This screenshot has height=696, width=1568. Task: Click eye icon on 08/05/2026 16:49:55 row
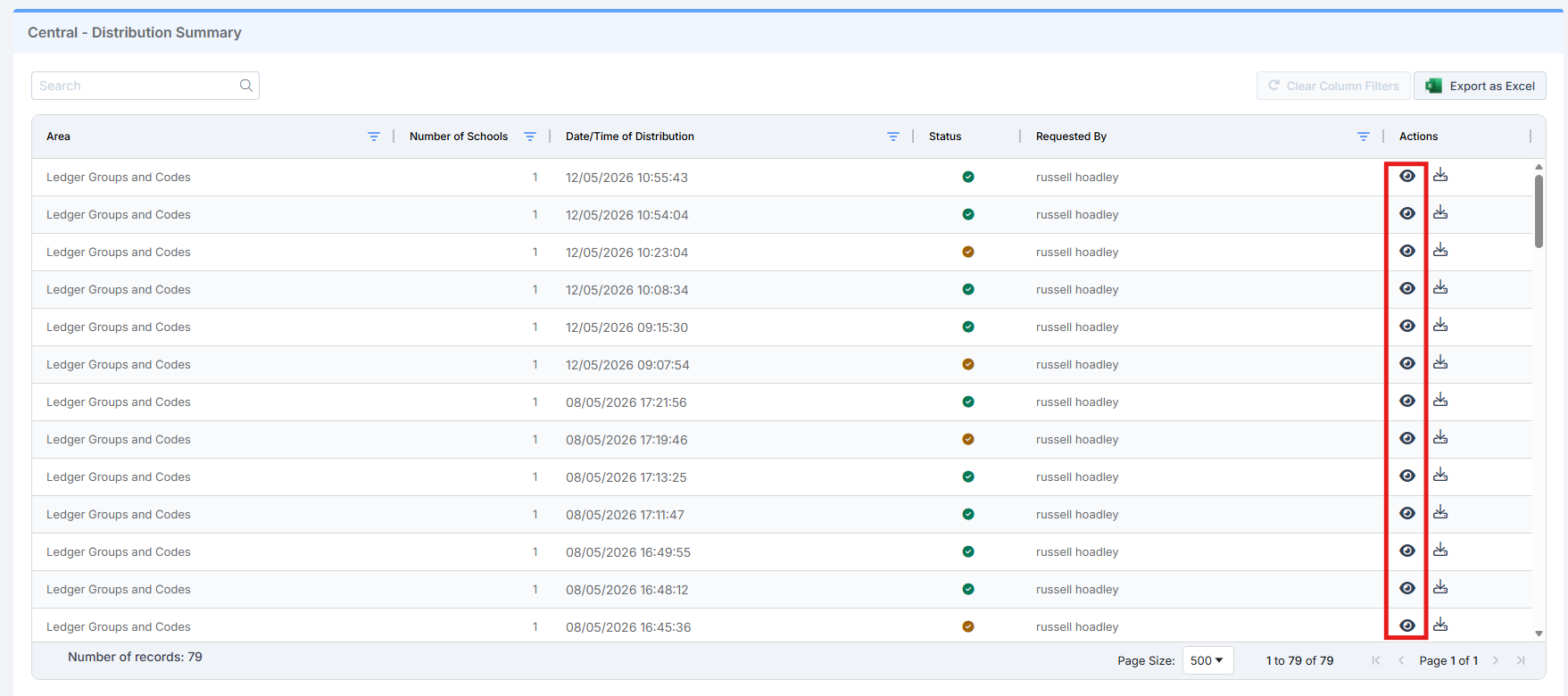(x=1407, y=551)
